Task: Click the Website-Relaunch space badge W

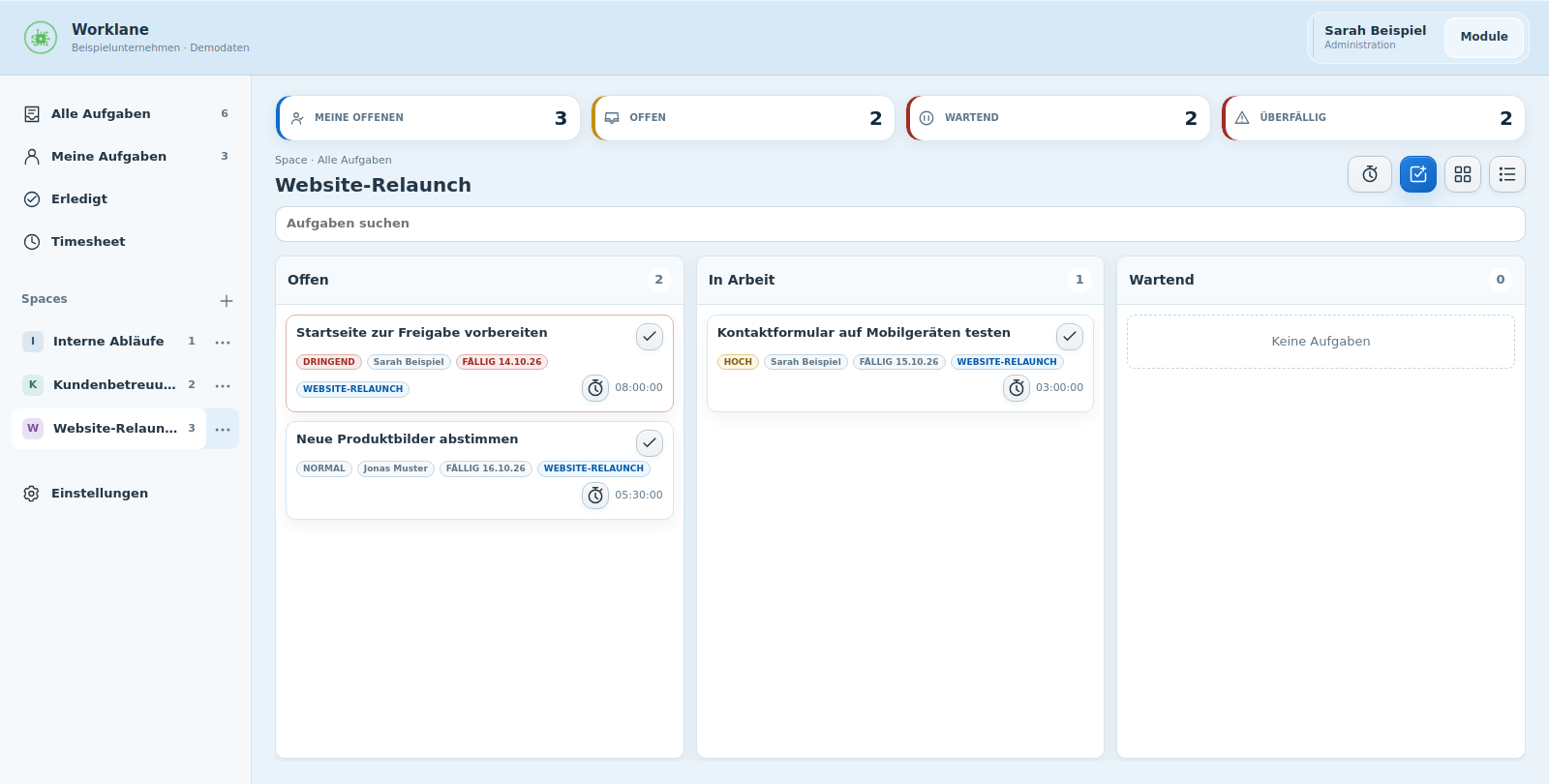Action: pos(33,429)
